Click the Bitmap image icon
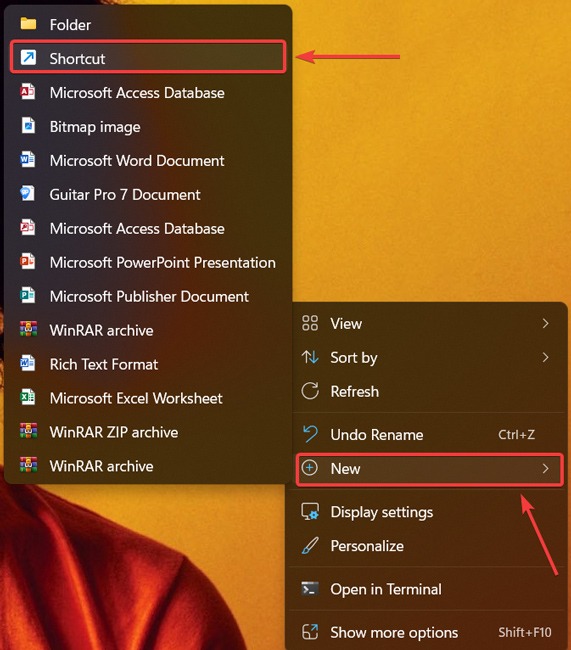Screen dimensions: 571x650 pyautogui.click(x=28, y=126)
